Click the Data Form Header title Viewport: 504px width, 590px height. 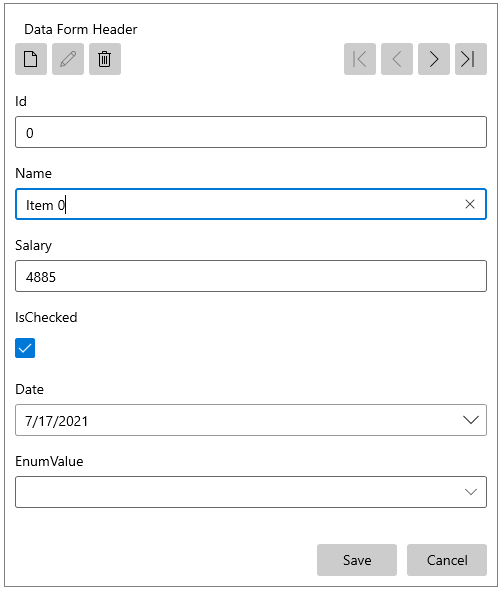(81, 29)
